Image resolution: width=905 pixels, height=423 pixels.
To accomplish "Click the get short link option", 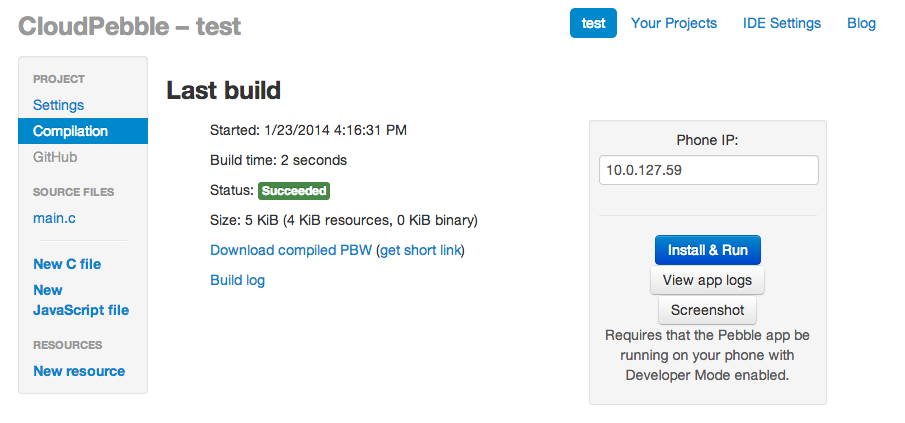I will [x=420, y=250].
